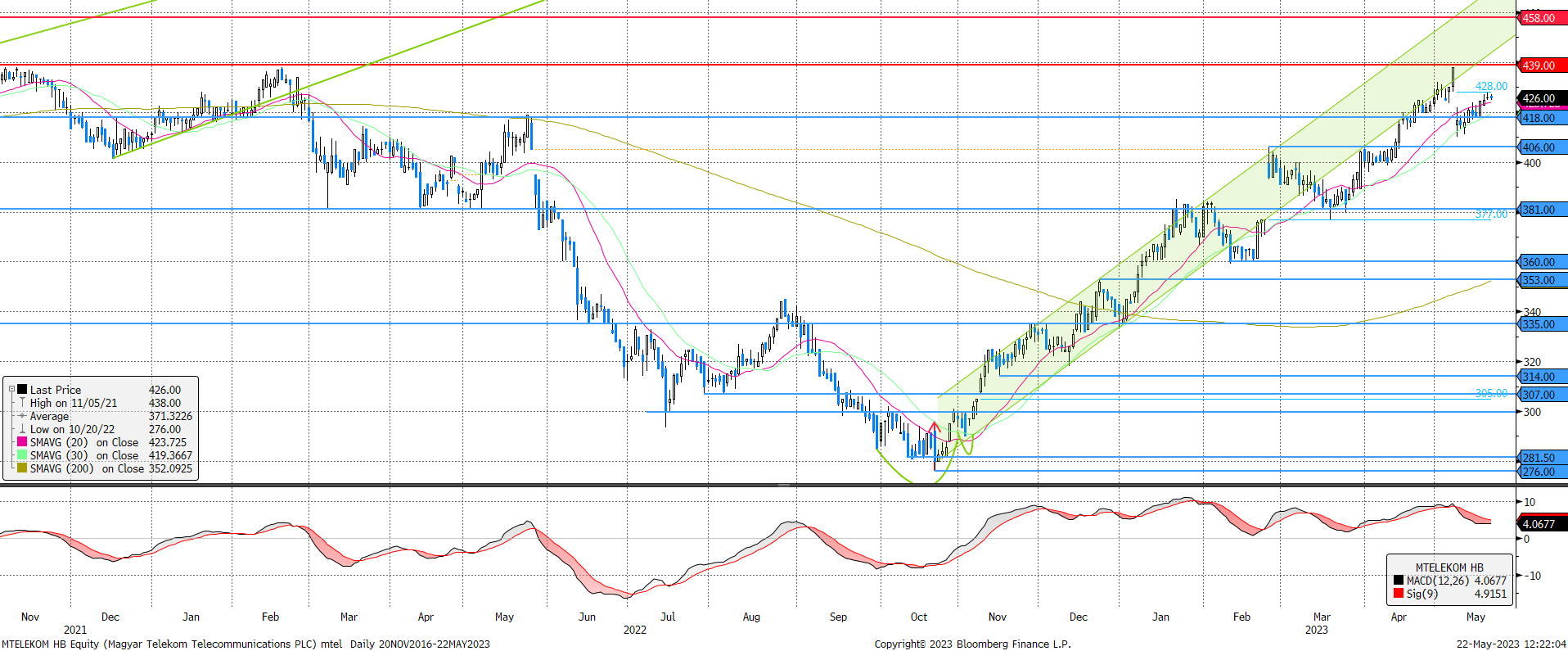Click the 2022 year label on x-axis
Screen dimensions: 1568x651
pyautogui.click(x=635, y=630)
